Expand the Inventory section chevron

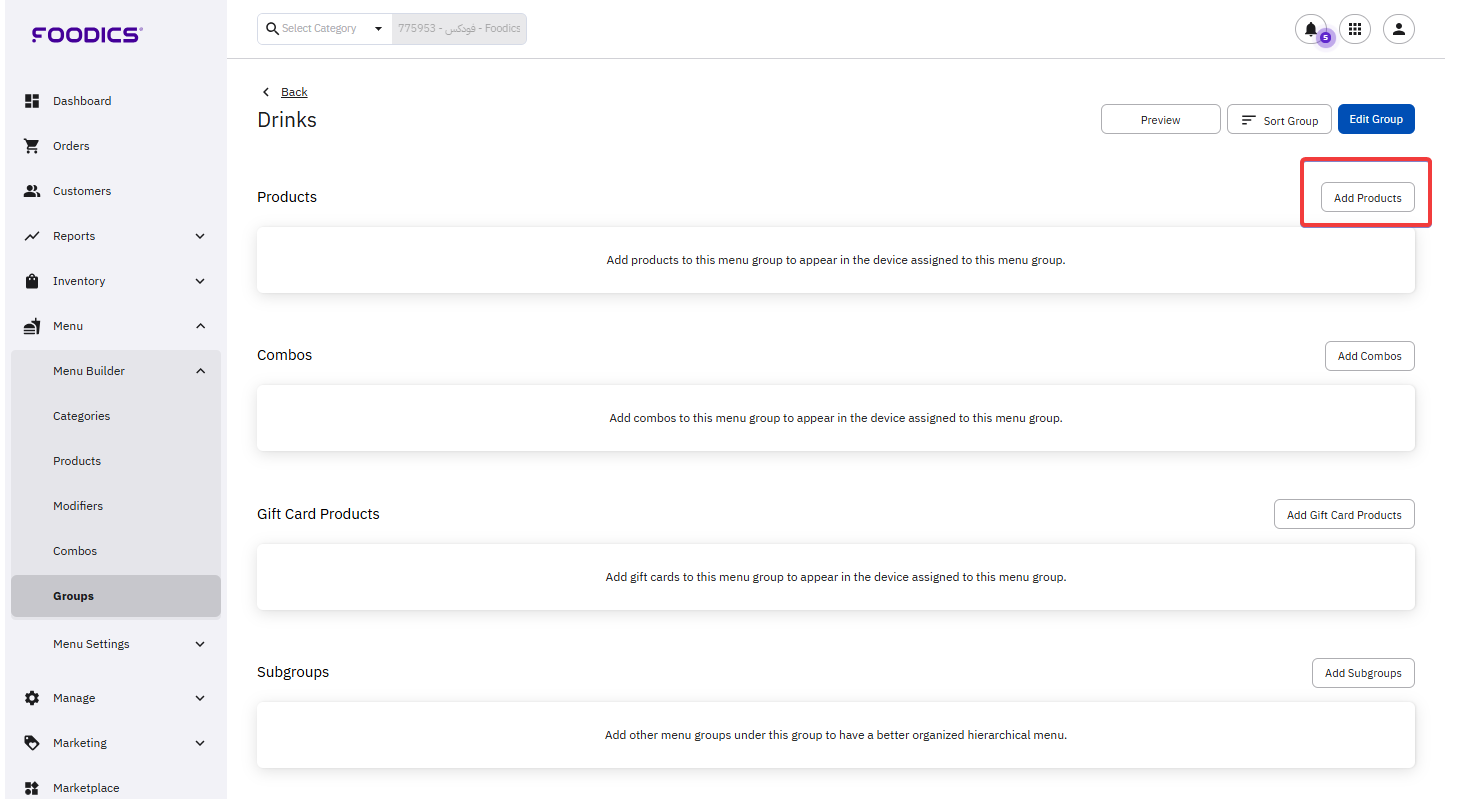(200, 281)
